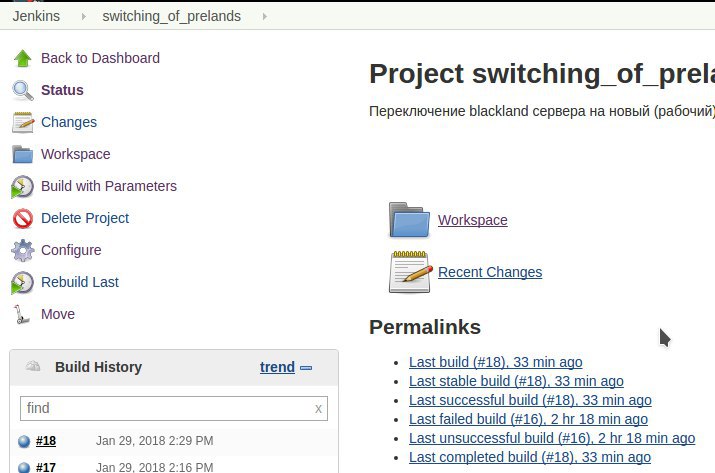
Task: Start Build with Parameters
Action: coord(109,186)
